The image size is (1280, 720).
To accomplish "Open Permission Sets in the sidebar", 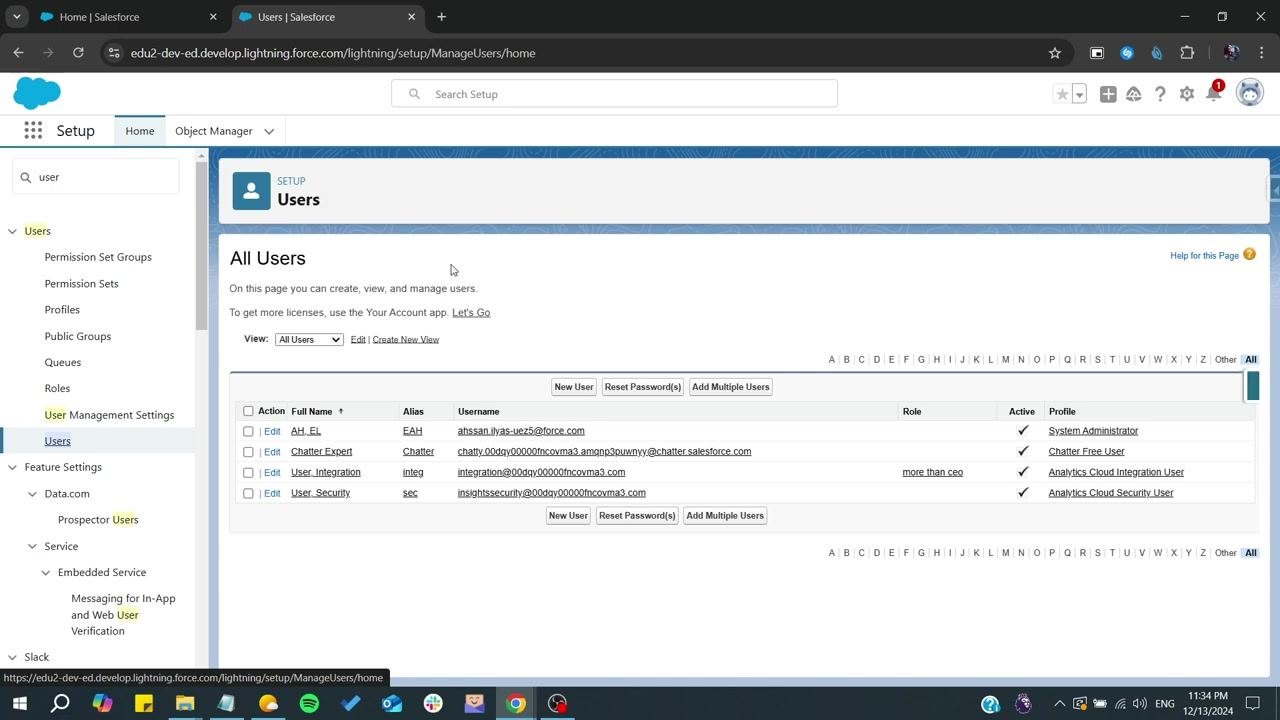I will pos(81,284).
